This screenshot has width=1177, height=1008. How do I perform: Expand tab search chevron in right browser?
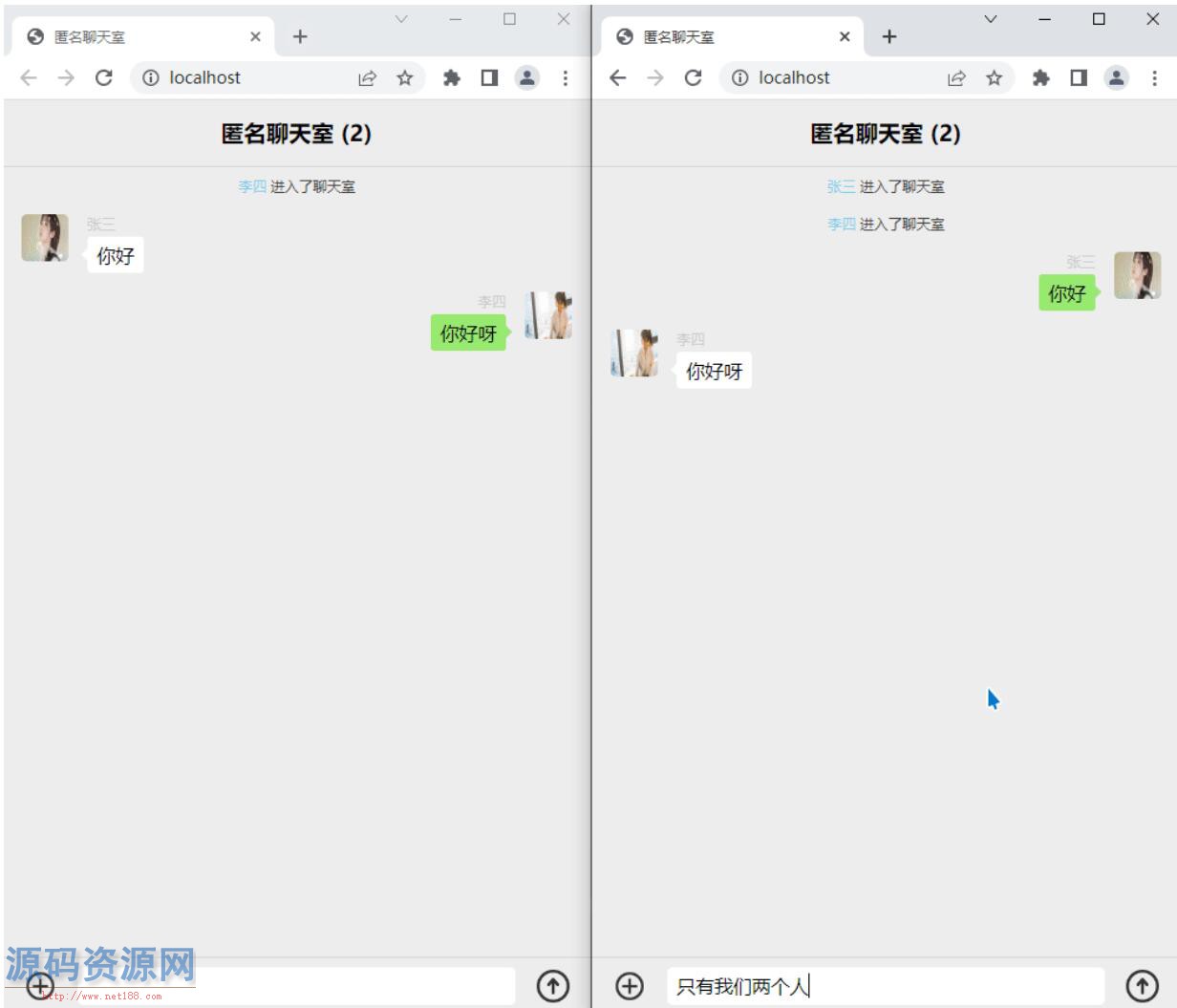[991, 19]
